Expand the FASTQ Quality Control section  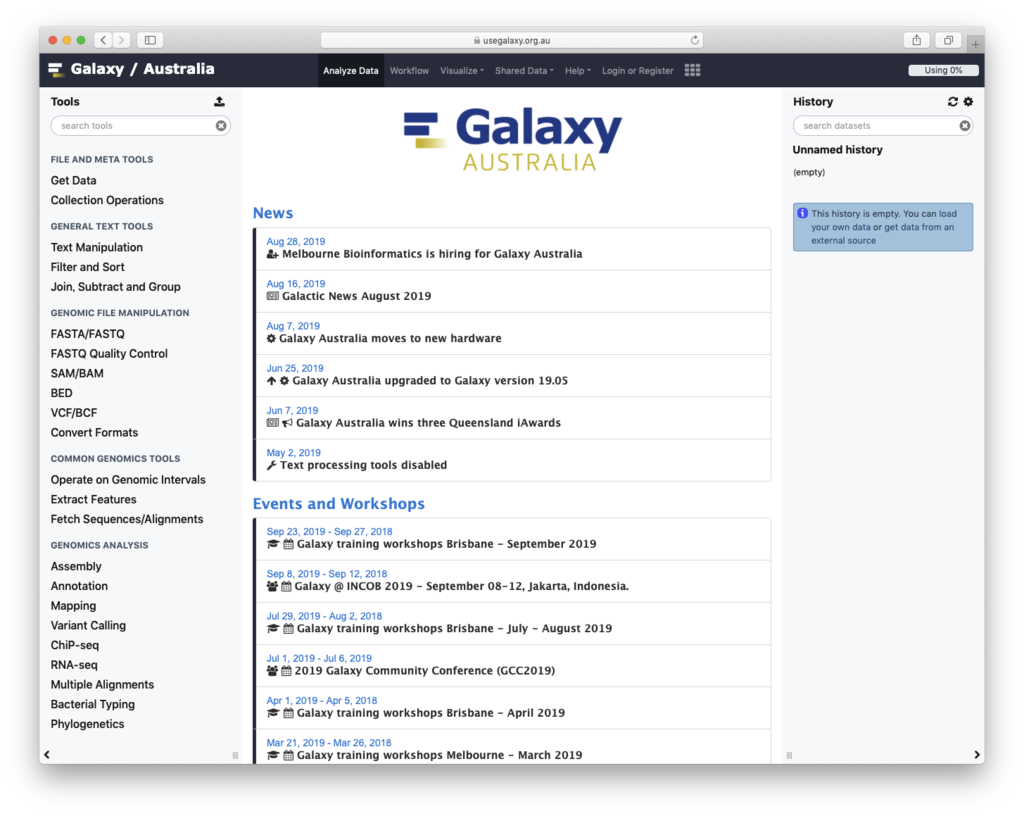pyautogui.click(x=109, y=353)
